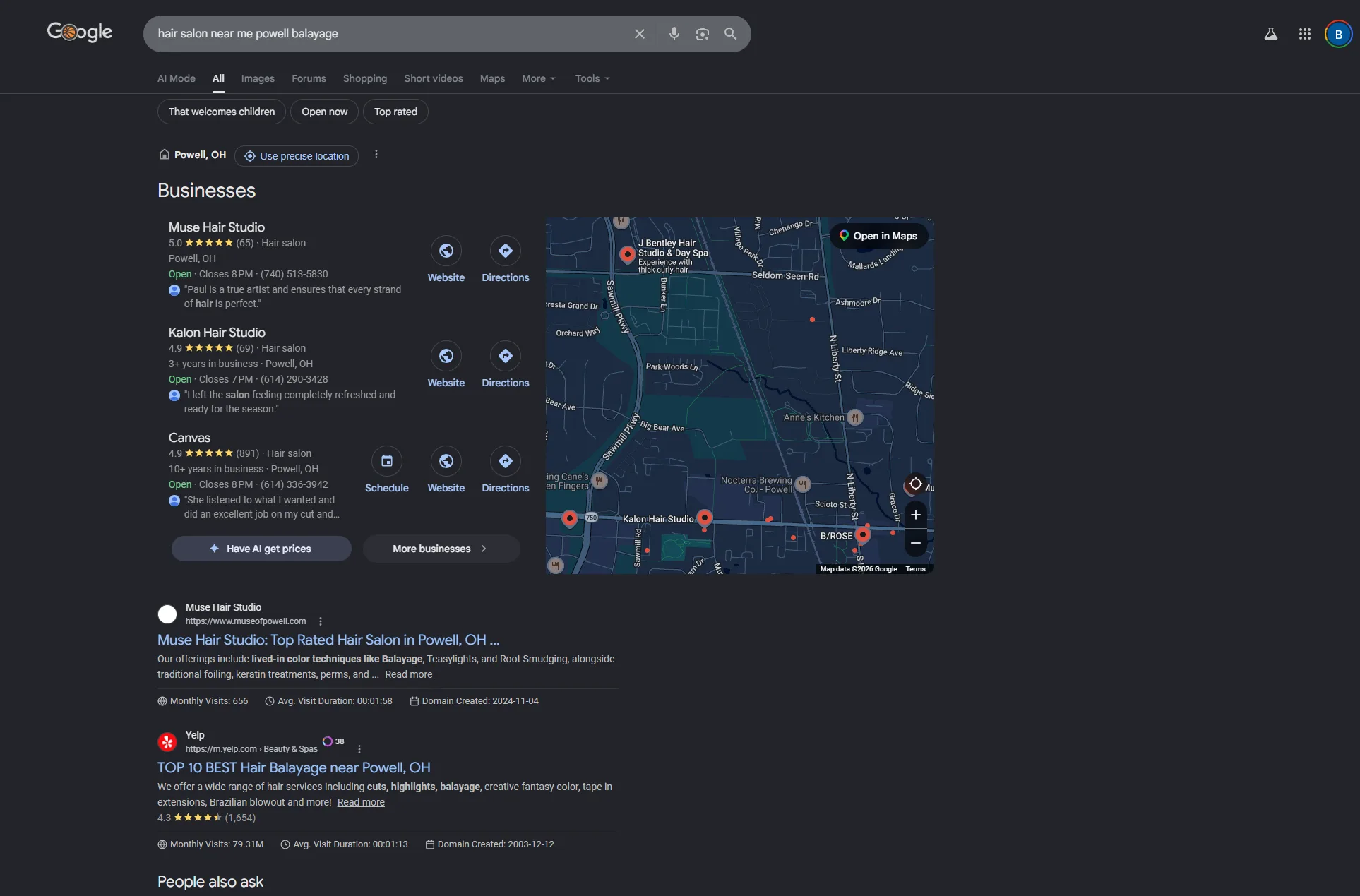
Task: Open the map Terms link
Action: tap(915, 568)
